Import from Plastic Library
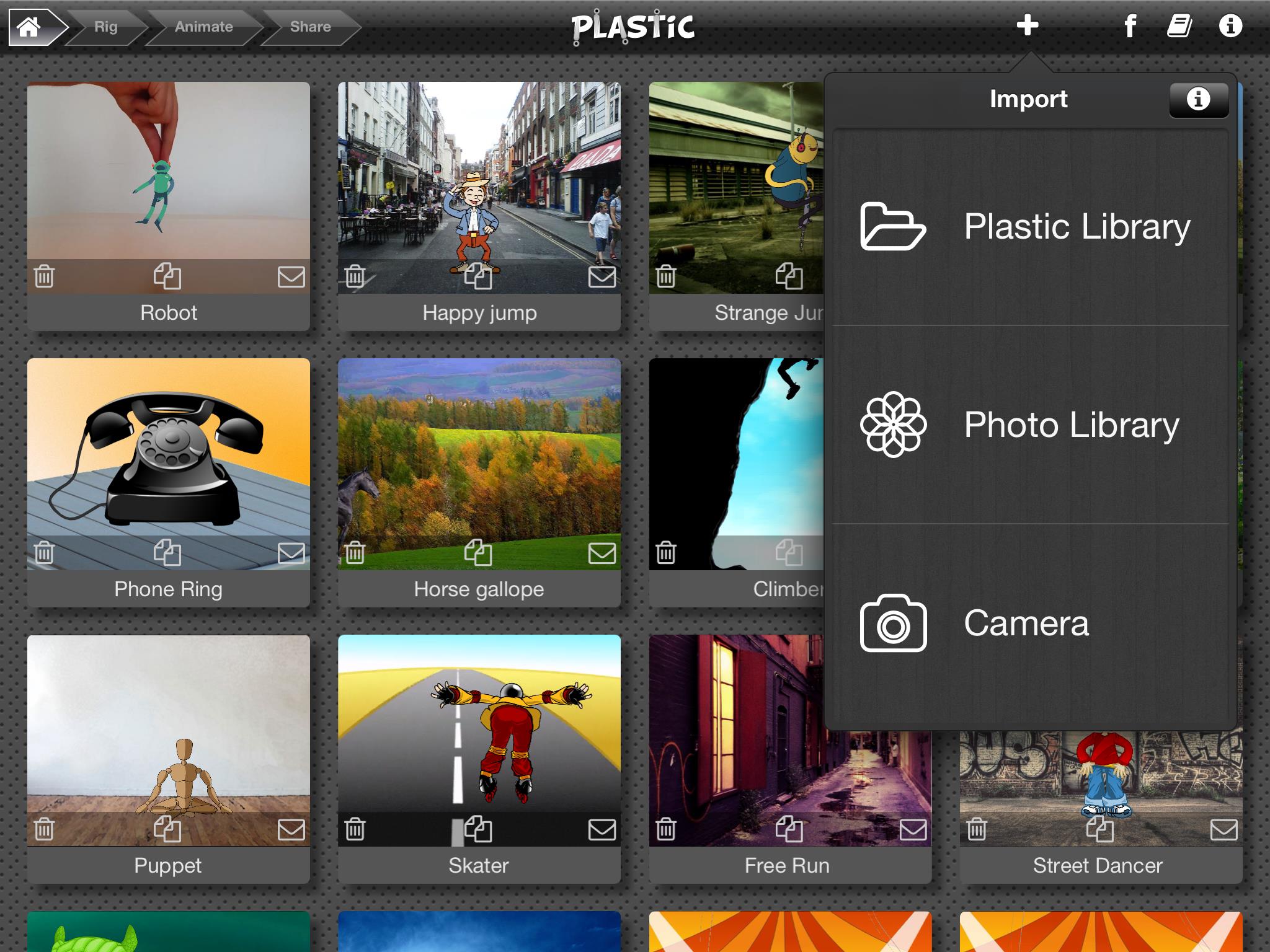1270x952 pixels. point(1030,227)
